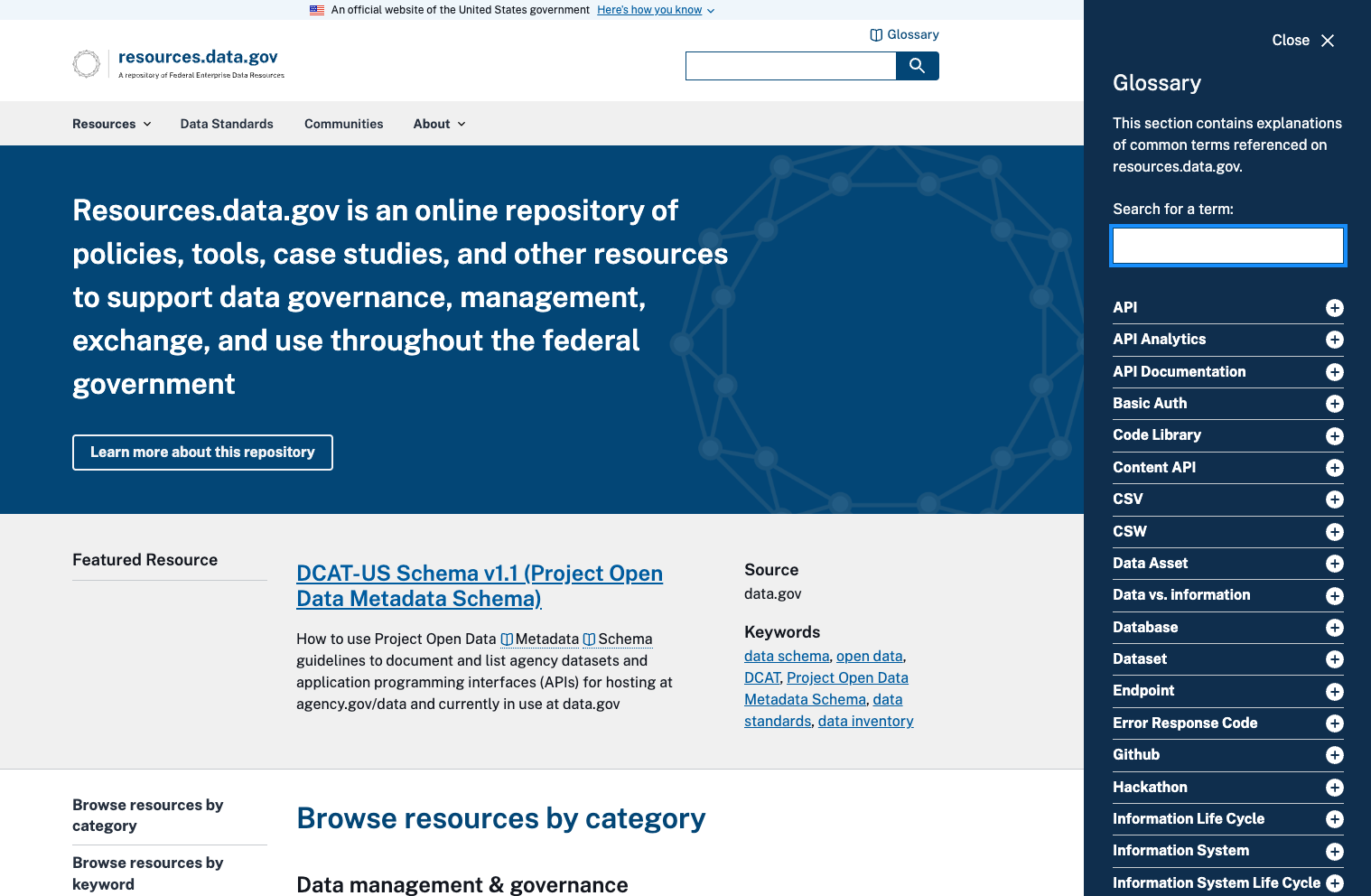
Task: Click the Metadata glossary term in description
Action: click(x=540, y=639)
